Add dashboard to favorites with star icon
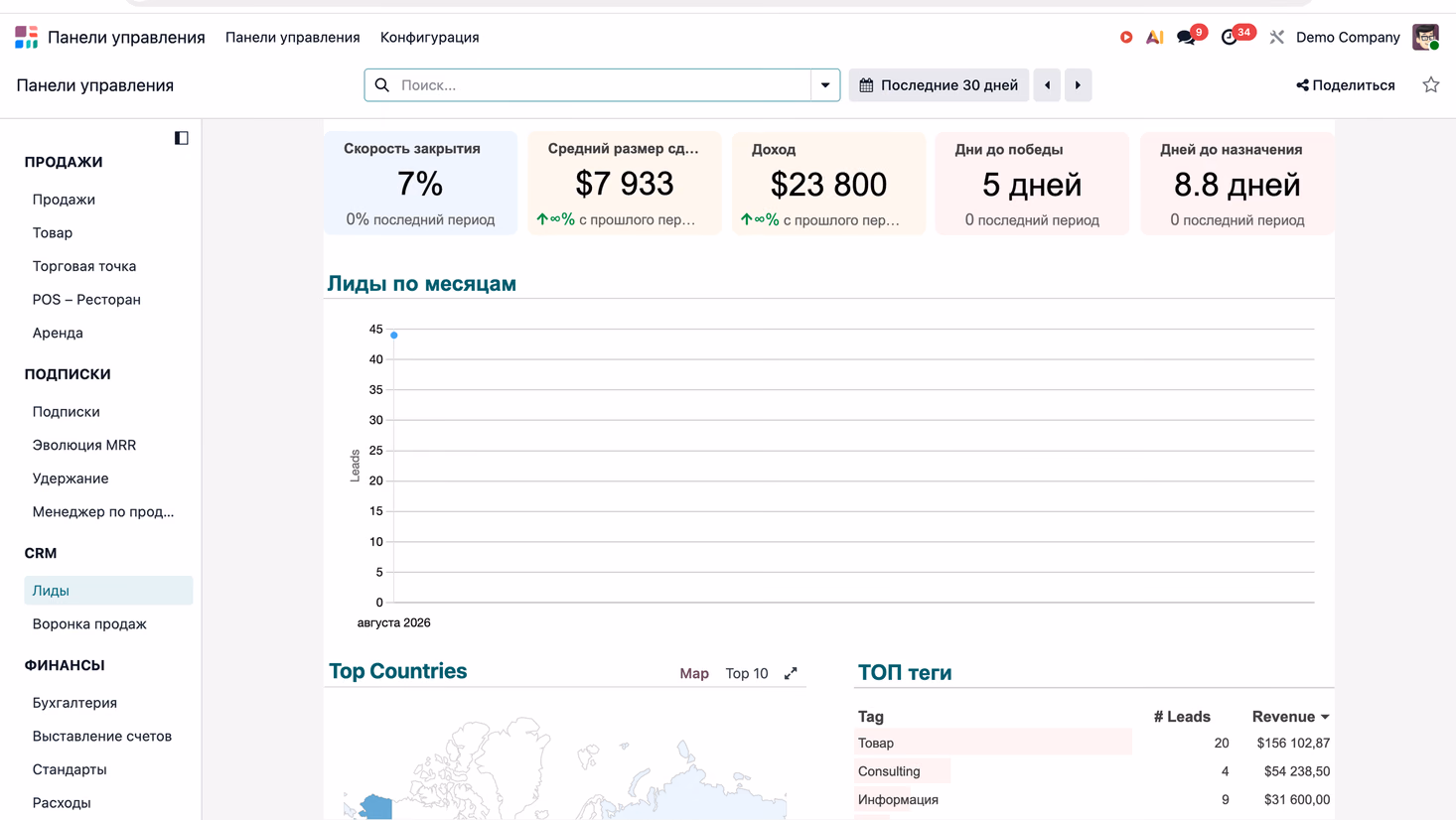This screenshot has height=820, width=1456. click(x=1431, y=85)
